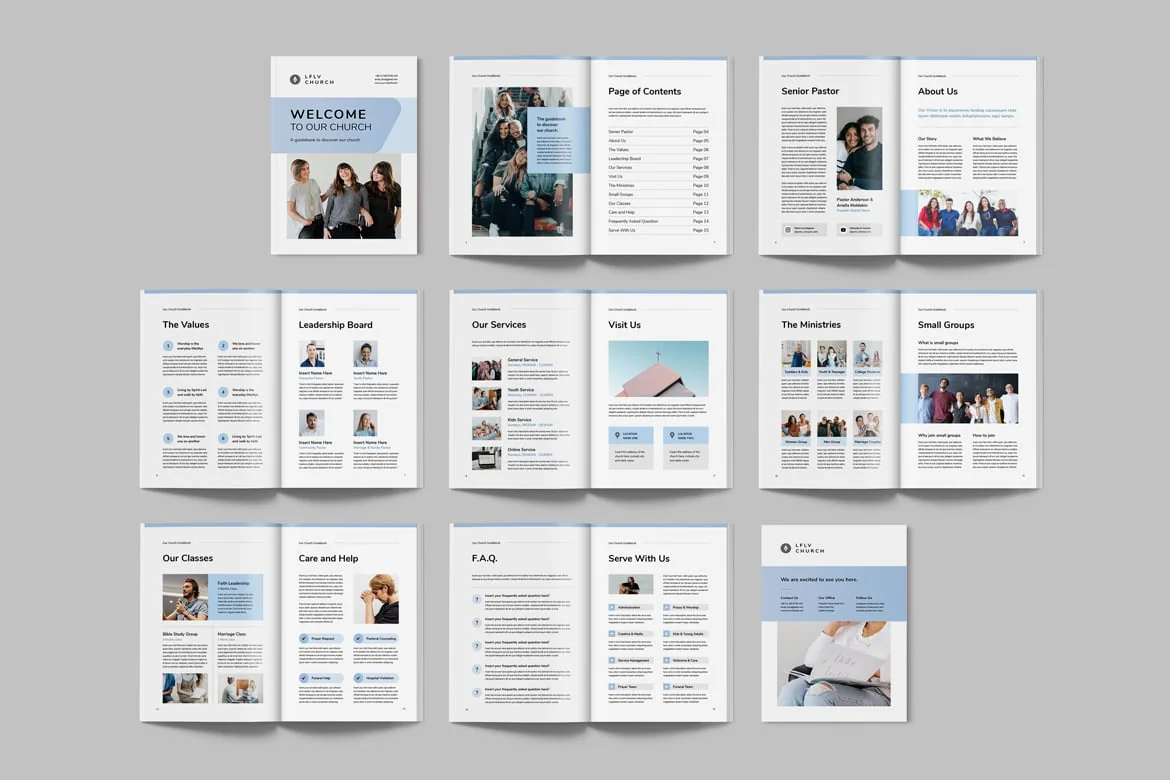Click the LFLV Church logo on the back cover
This screenshot has height=780, width=1170.
(x=802, y=548)
